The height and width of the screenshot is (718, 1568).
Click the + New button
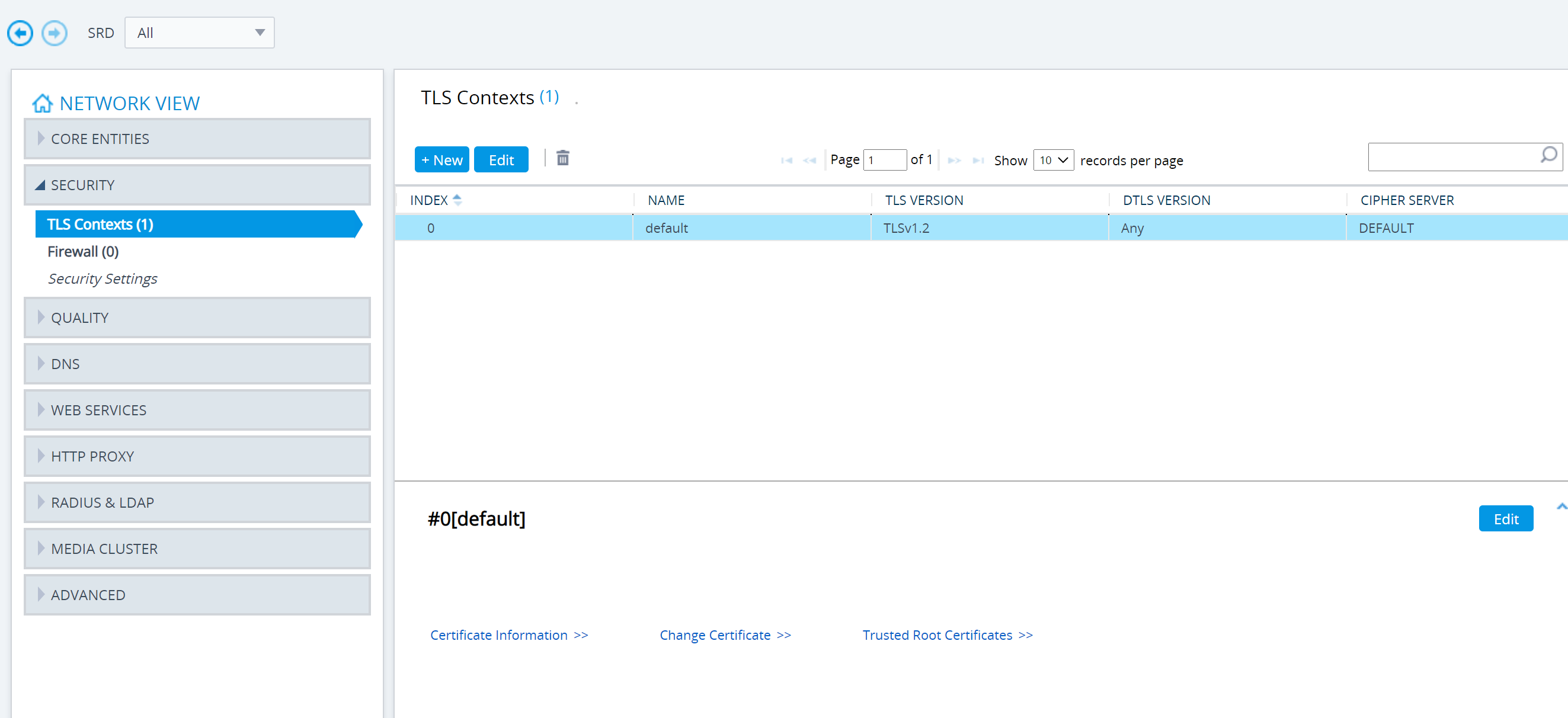(x=441, y=160)
